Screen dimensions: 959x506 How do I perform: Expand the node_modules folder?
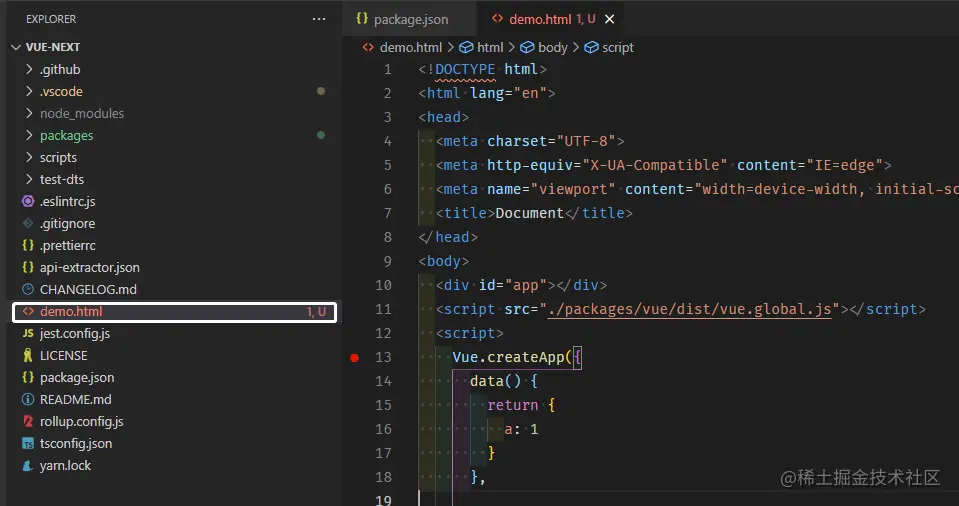(x=29, y=113)
